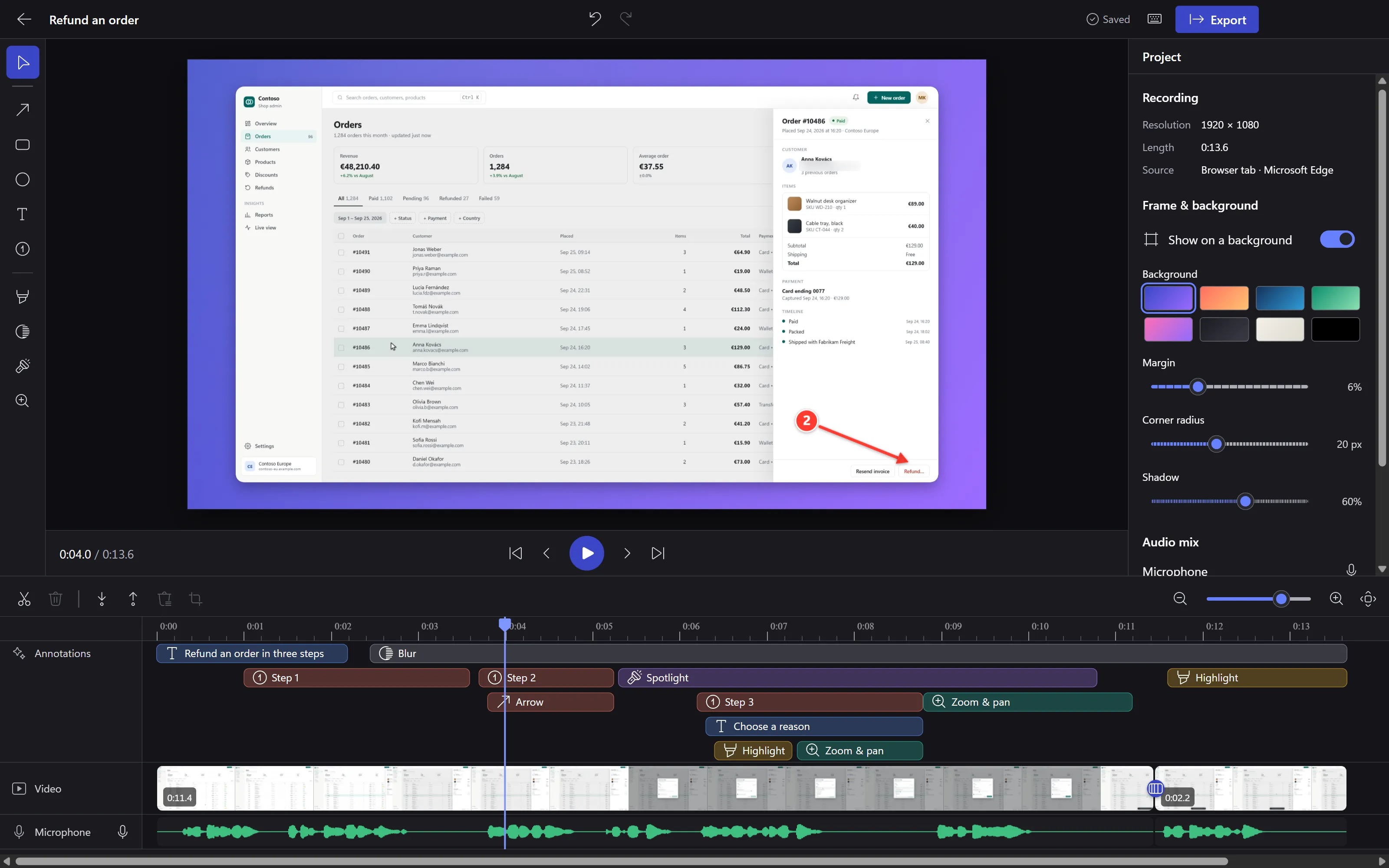
Task: Choose the green gradient background
Action: 1335,298
